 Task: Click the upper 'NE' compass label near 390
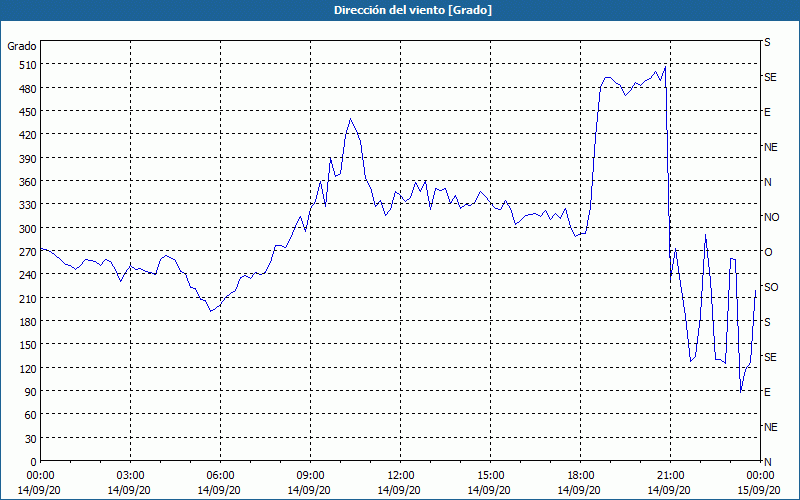(x=771, y=147)
